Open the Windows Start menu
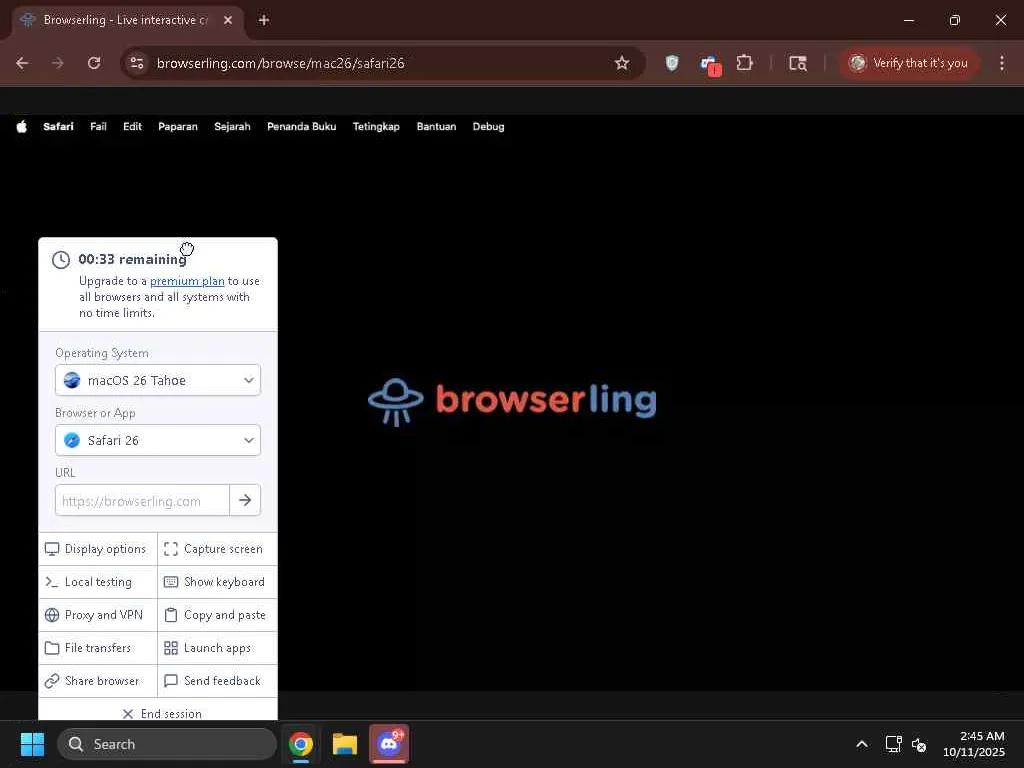This screenshot has width=1024, height=768. coord(32,744)
